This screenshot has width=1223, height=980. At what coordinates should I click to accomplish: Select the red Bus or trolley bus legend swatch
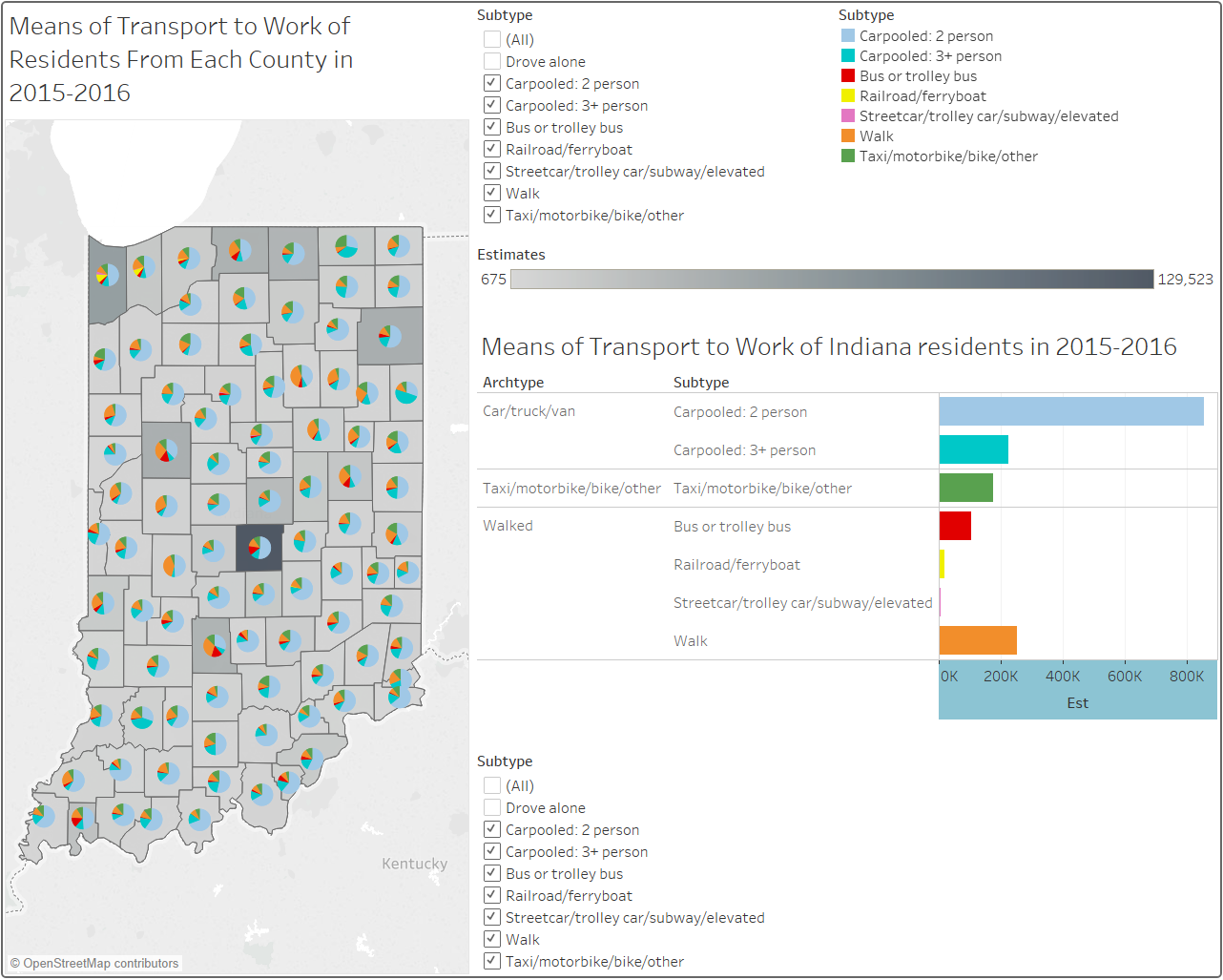848,75
